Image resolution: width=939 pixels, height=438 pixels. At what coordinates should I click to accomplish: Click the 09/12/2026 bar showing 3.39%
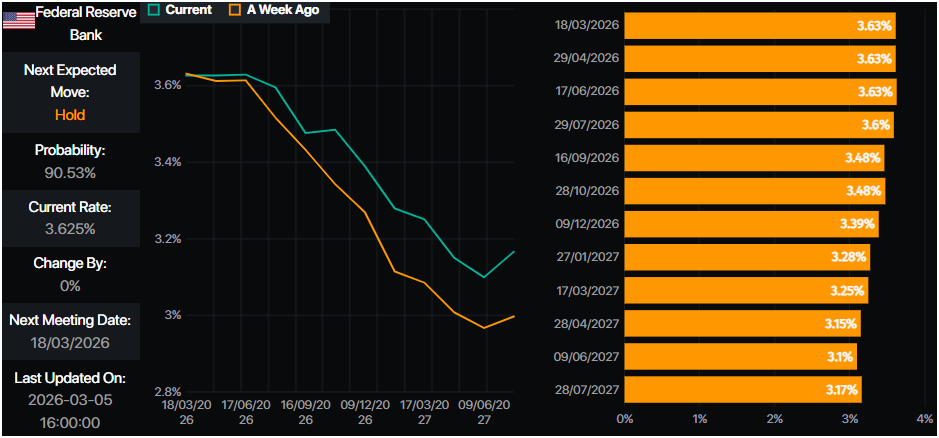coord(751,224)
